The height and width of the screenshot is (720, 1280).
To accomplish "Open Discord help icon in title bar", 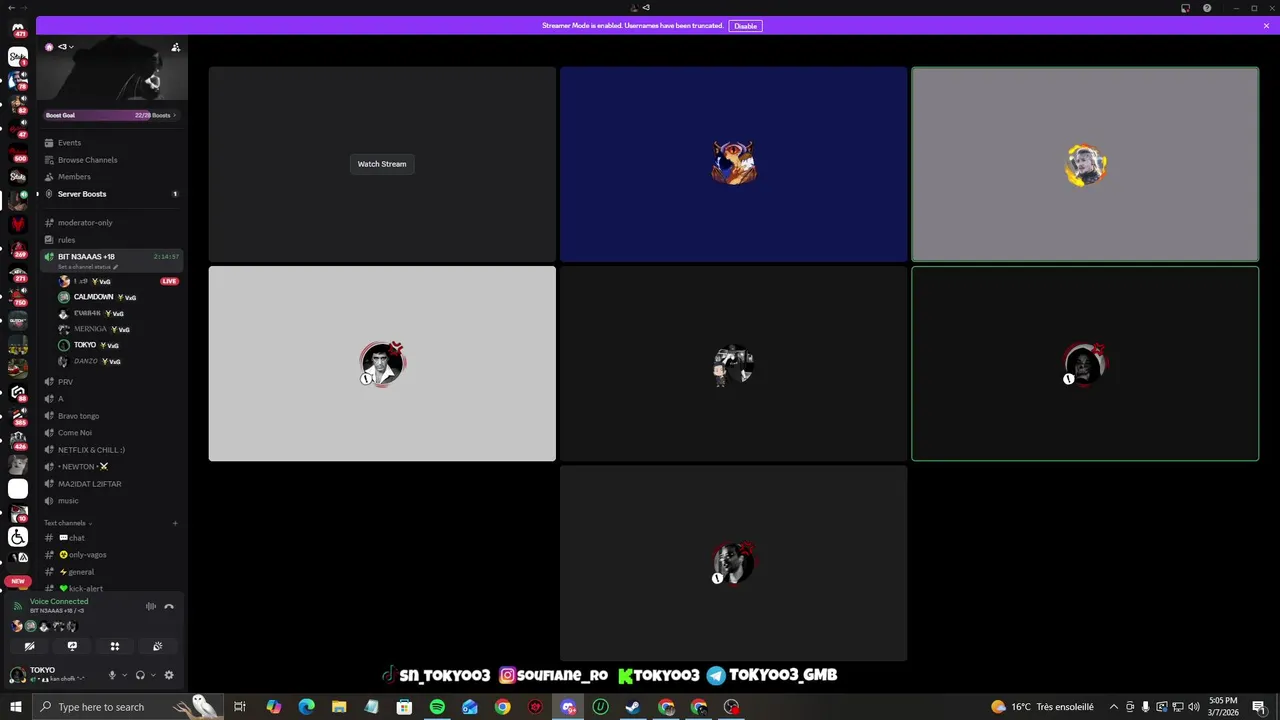I will click(x=1207, y=8).
